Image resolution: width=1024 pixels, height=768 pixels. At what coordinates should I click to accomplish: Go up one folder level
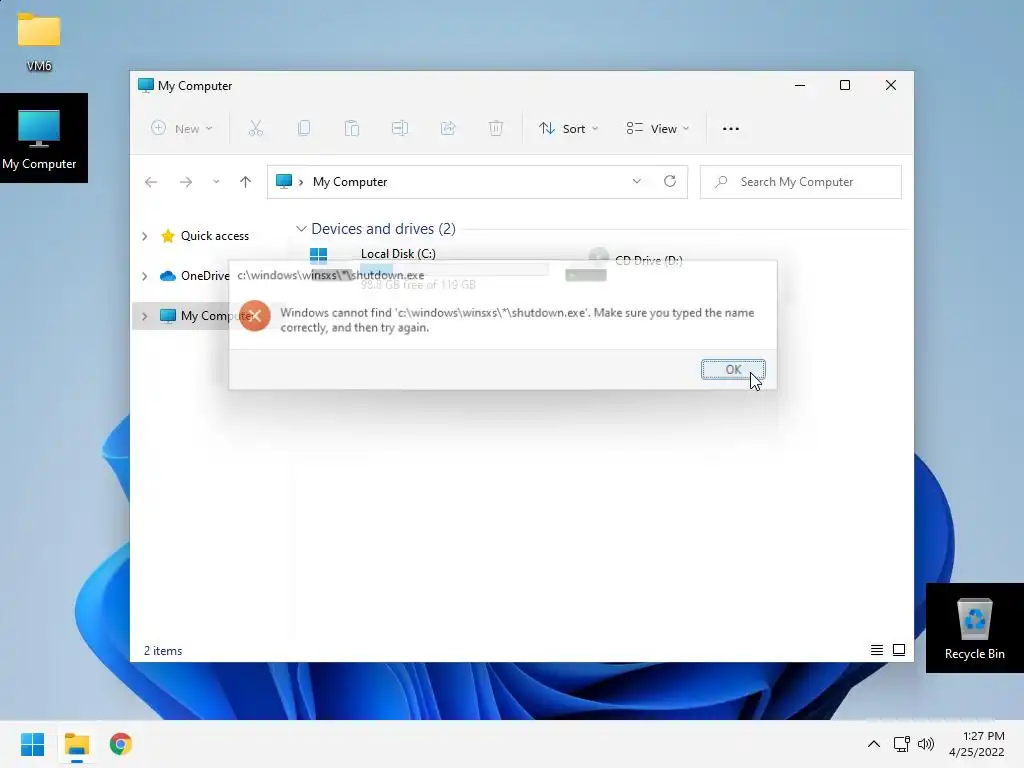pyautogui.click(x=246, y=182)
